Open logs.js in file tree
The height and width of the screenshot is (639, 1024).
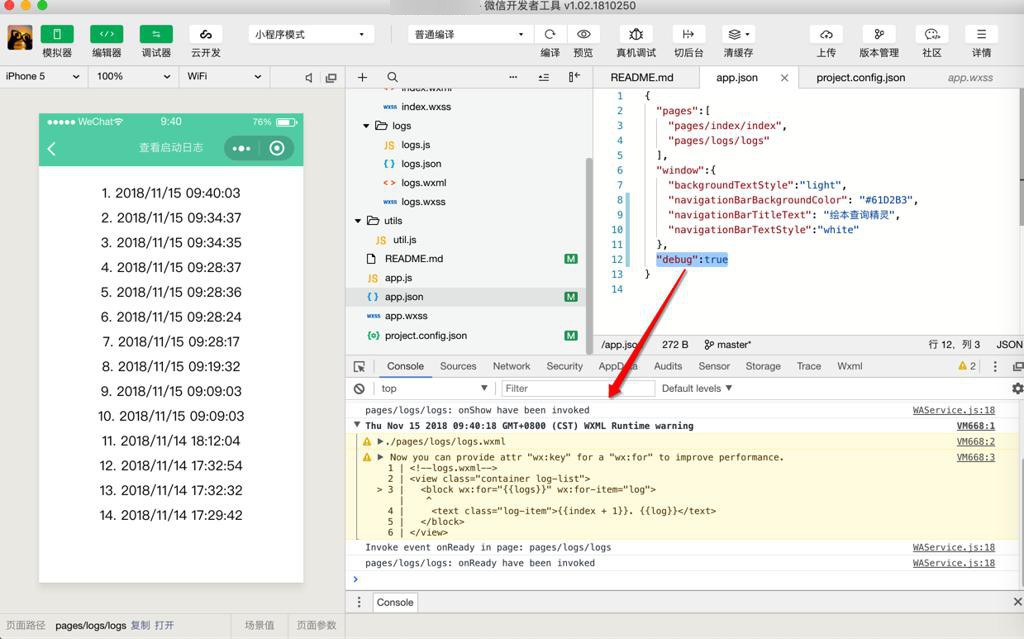(x=415, y=144)
